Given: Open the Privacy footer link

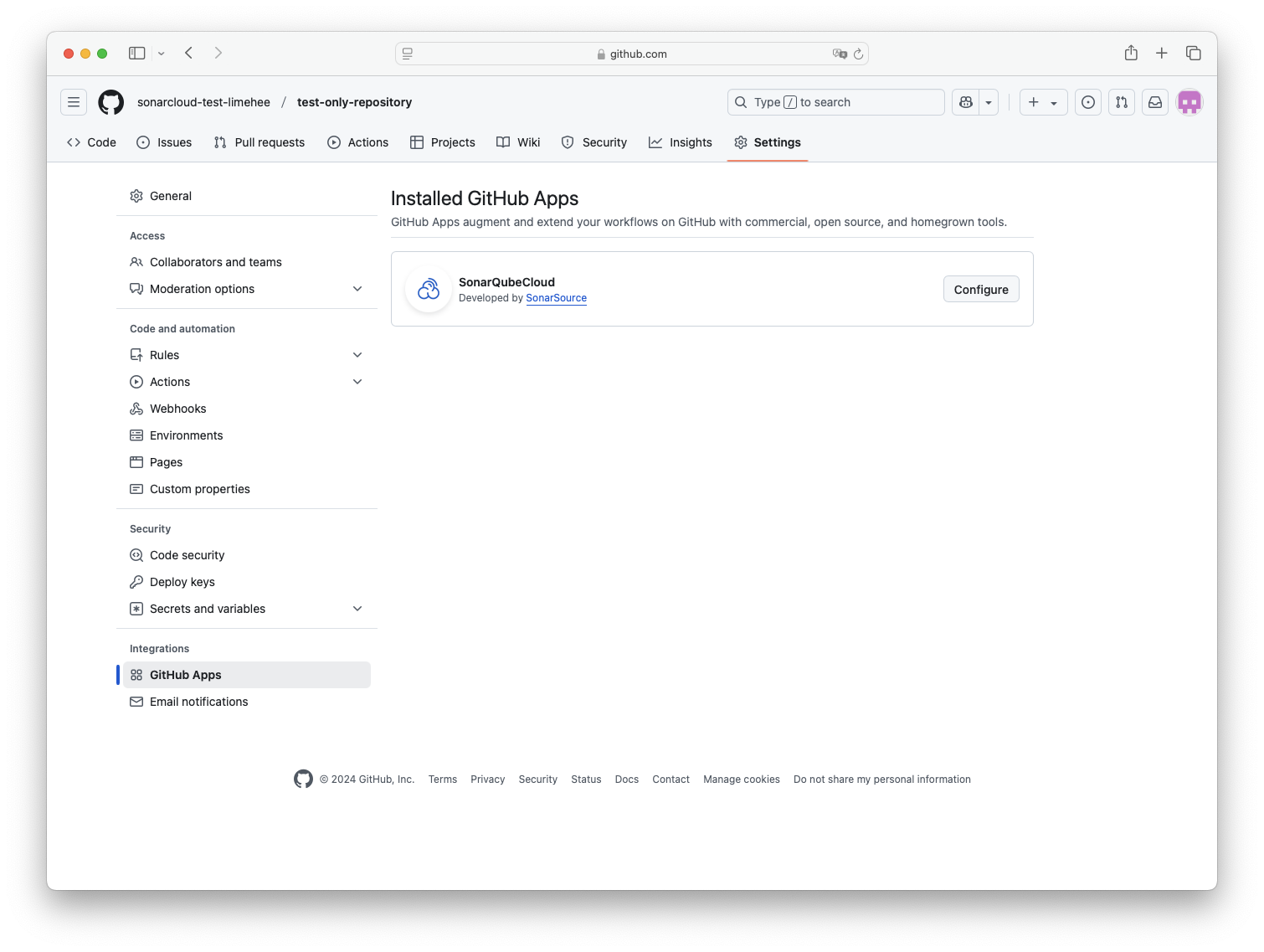Looking at the screenshot, I should point(488,780).
